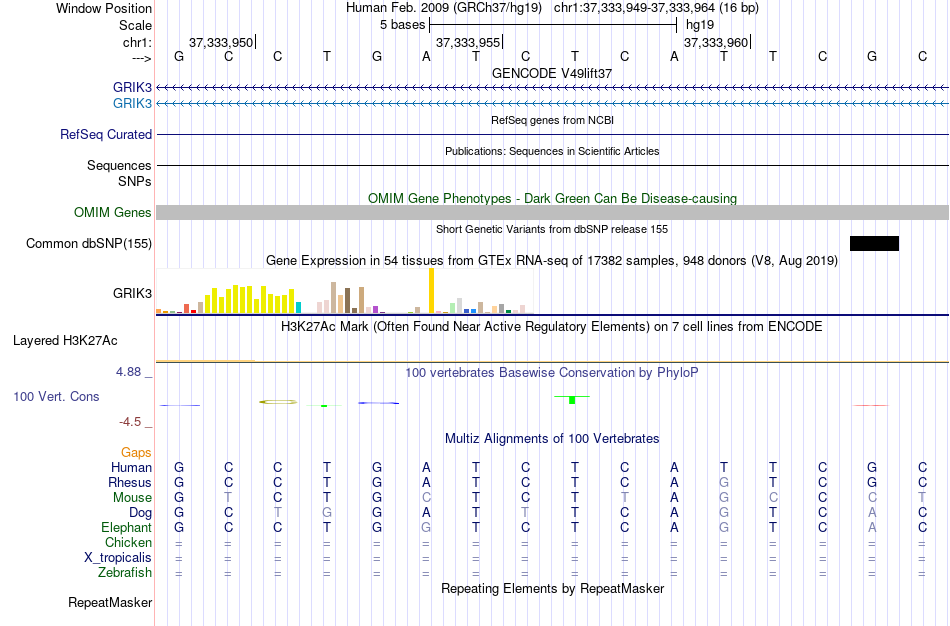Click the orange Gaps label
Image resolution: width=950 pixels, height=626 pixels.
tap(136, 453)
